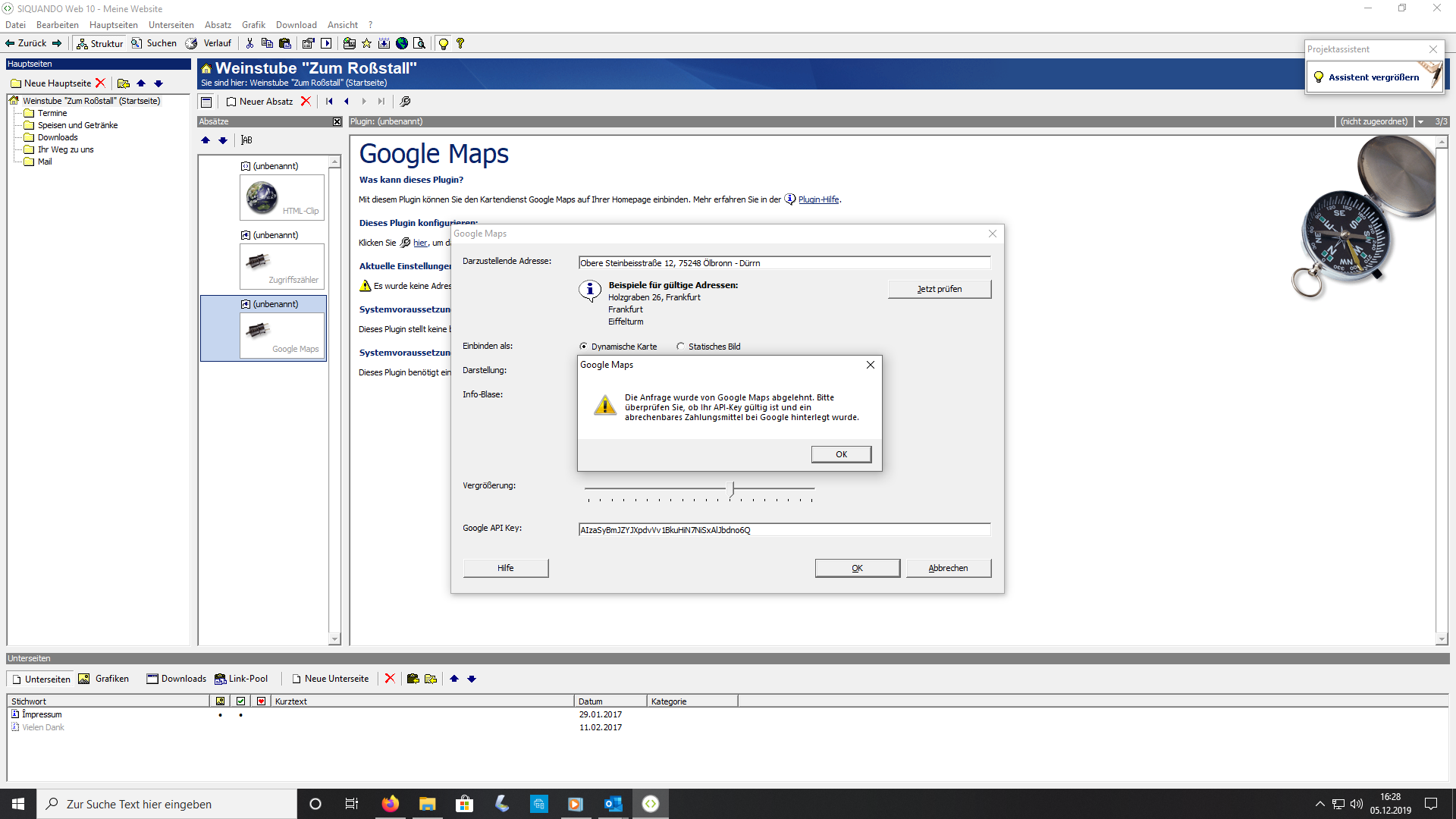Click the Vergrößerung zoom slider handle
The width and height of the screenshot is (1456, 819).
click(732, 488)
